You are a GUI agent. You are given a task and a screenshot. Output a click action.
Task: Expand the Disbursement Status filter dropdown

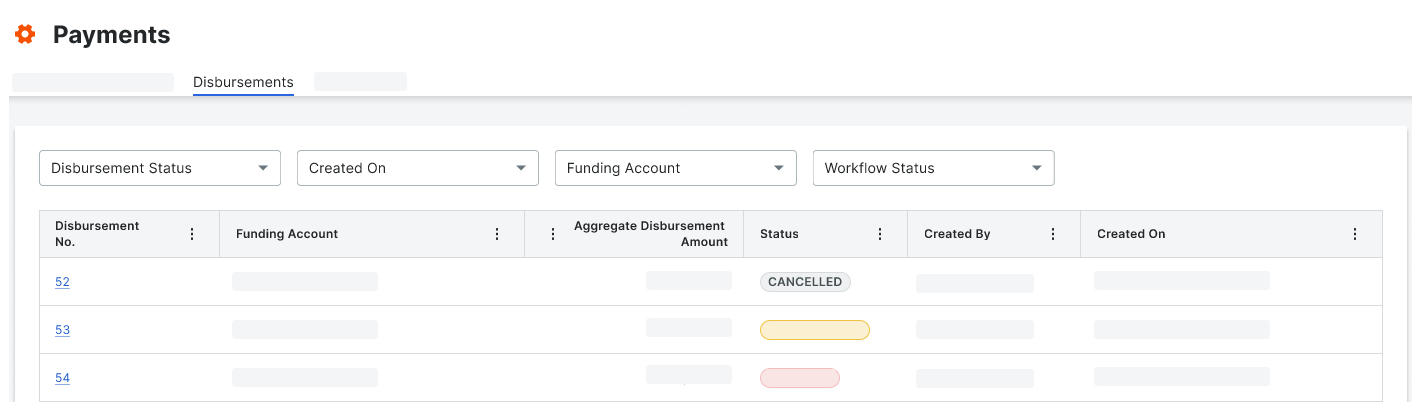point(160,168)
